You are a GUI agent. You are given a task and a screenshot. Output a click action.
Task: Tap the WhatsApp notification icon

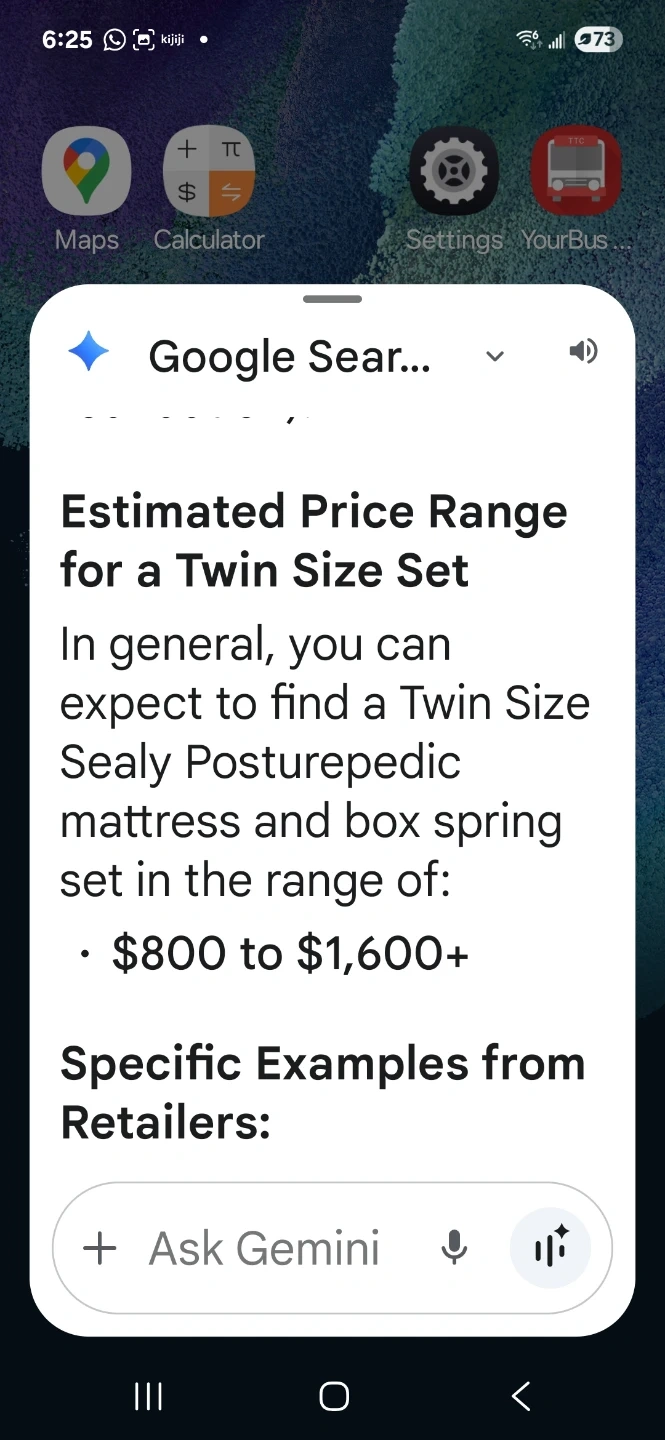click(114, 40)
